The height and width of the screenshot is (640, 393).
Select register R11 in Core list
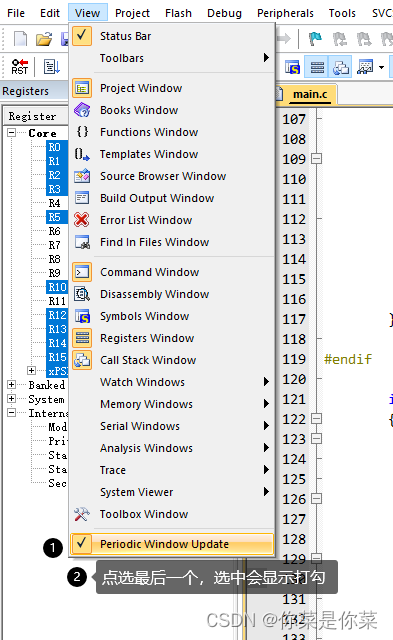(x=57, y=301)
